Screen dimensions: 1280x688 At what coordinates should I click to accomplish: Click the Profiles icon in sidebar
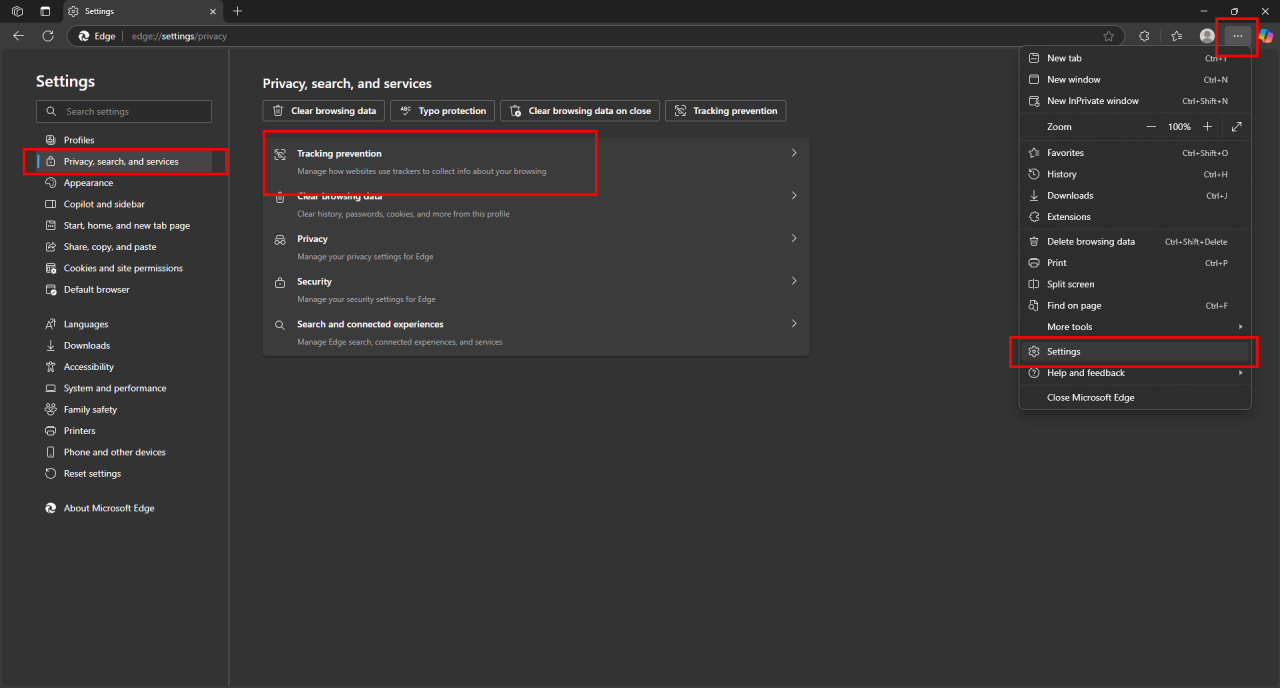(x=51, y=140)
